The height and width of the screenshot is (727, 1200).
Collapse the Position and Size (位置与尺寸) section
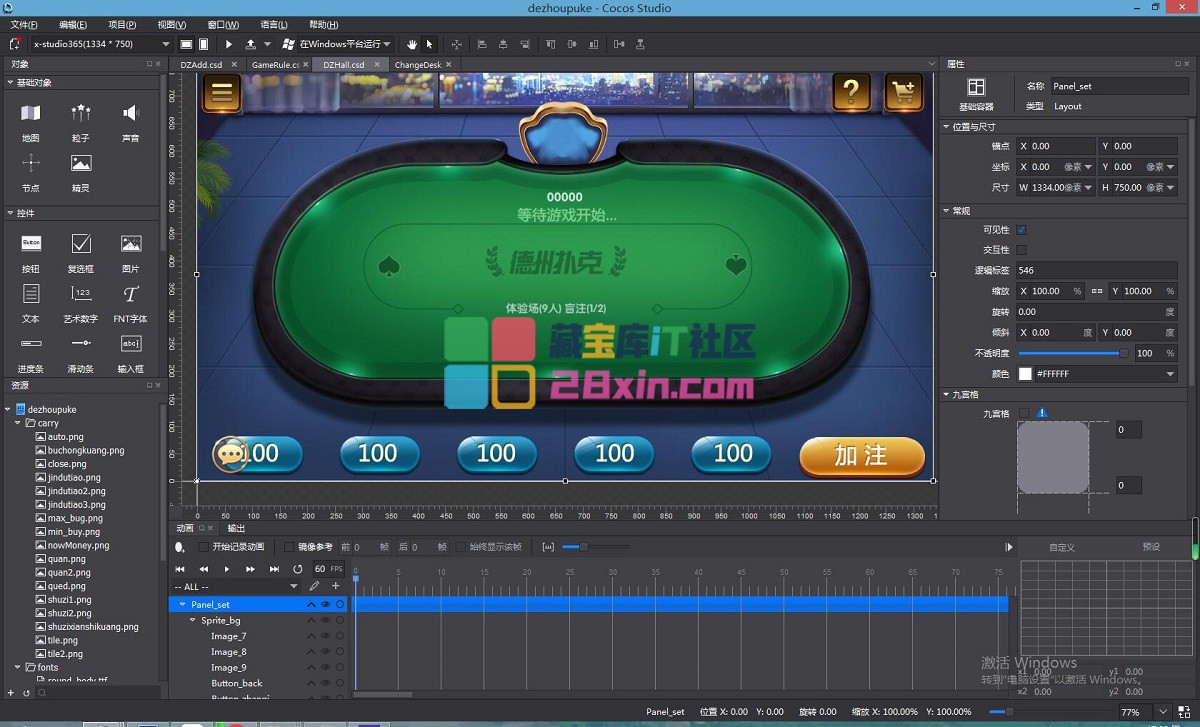(x=947, y=127)
